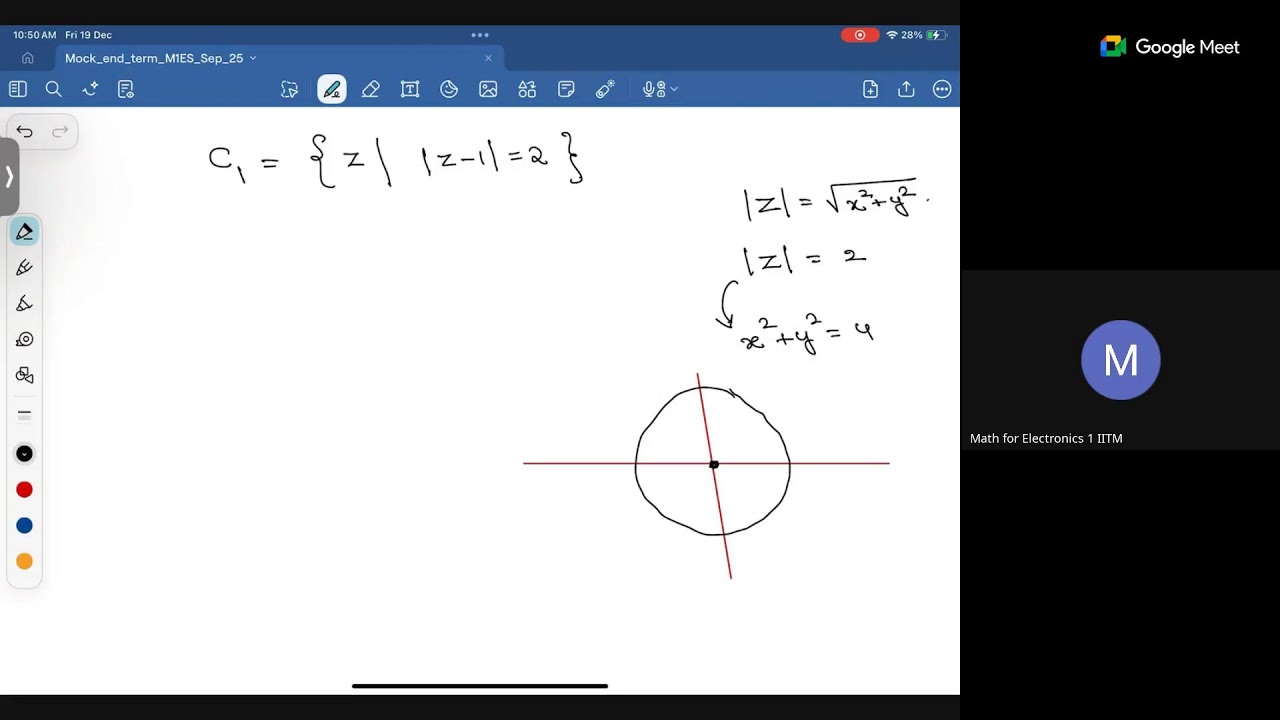Choose the shape drawing tool
Image resolution: width=1280 pixels, height=720 pixels.
tap(24, 376)
